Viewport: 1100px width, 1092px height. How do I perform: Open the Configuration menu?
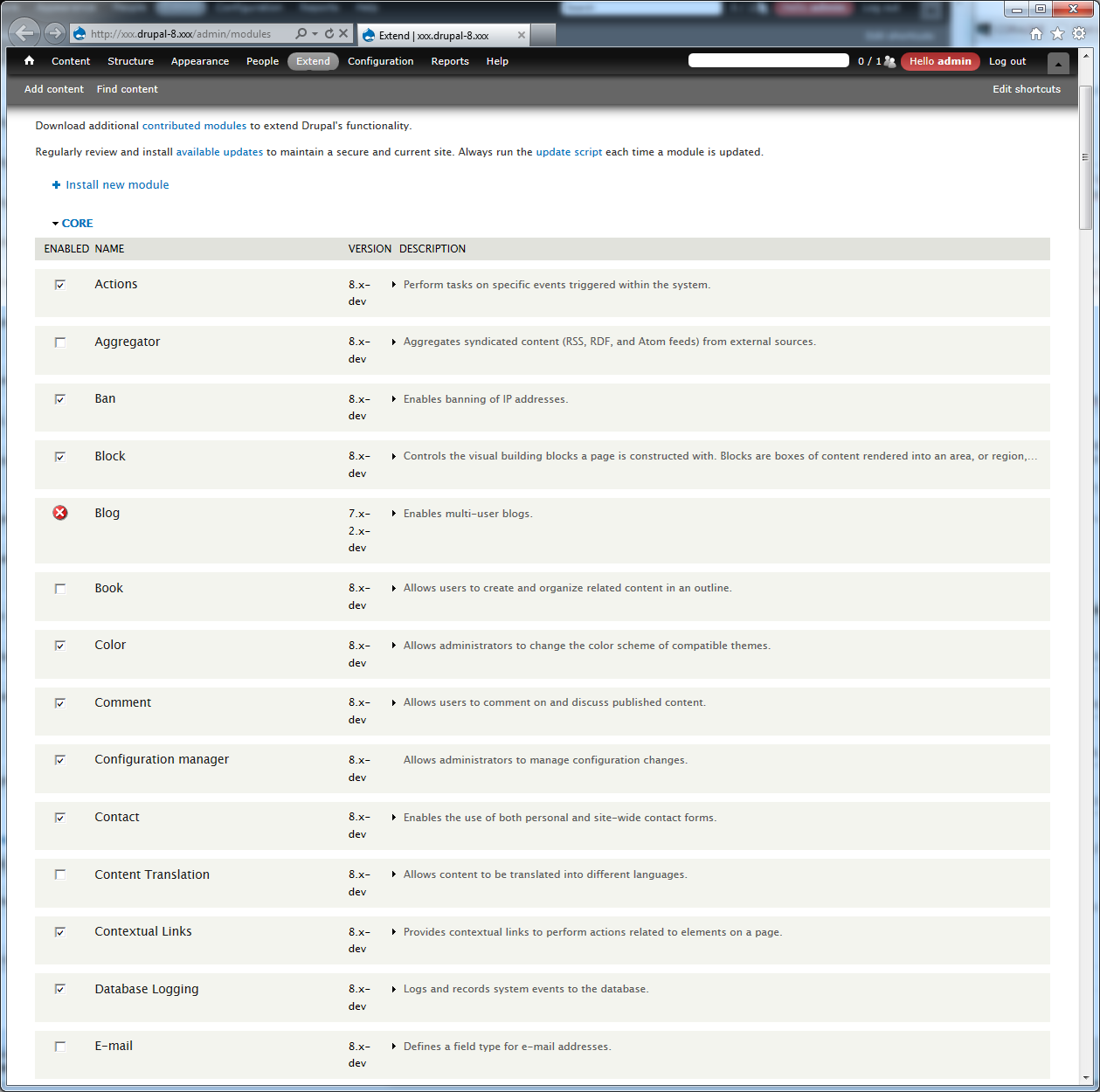coord(381,61)
